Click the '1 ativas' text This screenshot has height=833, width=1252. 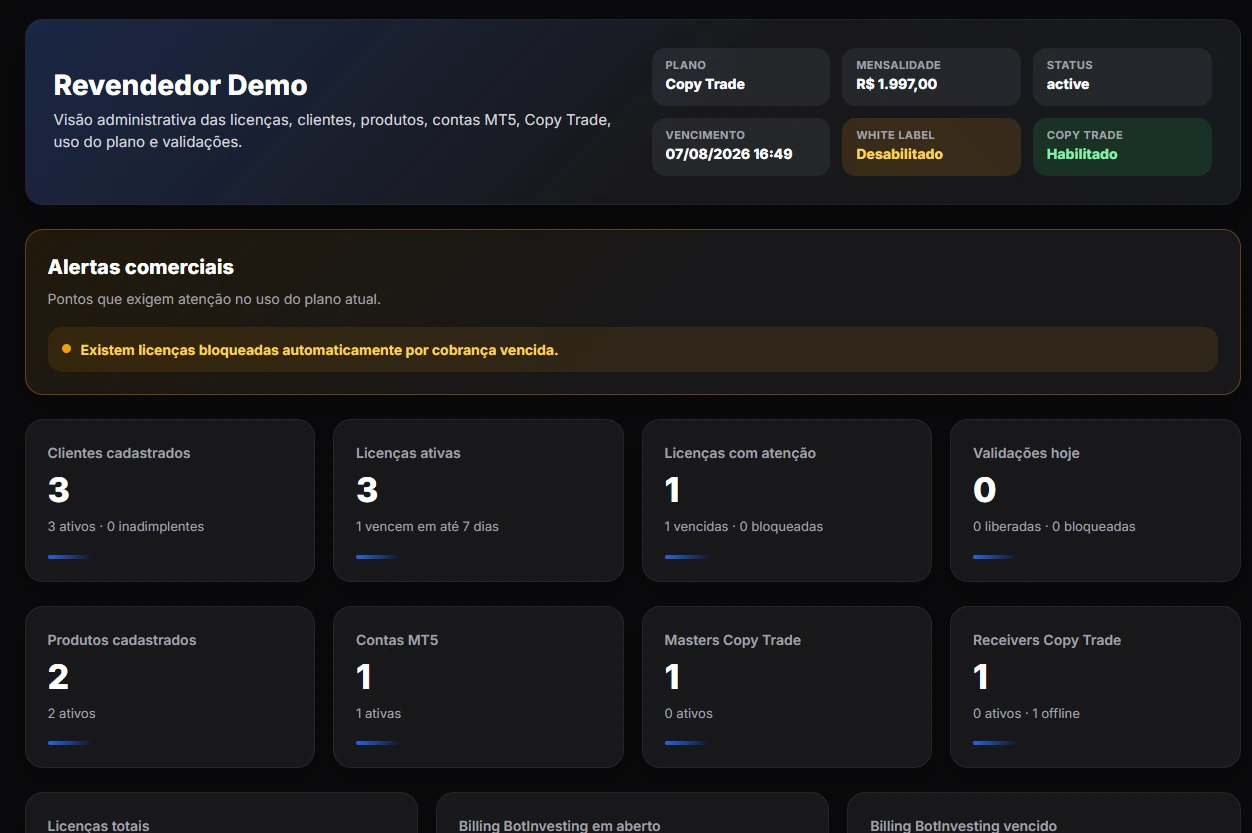point(378,713)
